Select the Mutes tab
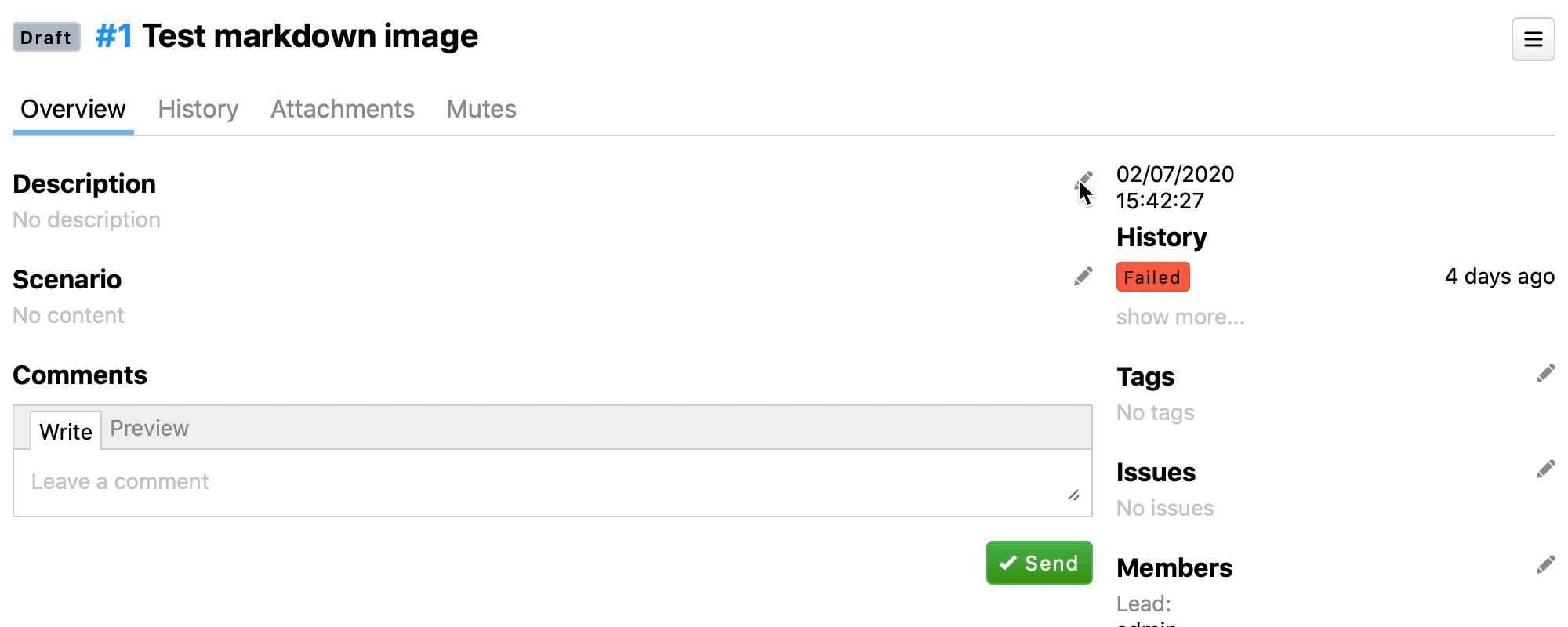 pyautogui.click(x=481, y=109)
